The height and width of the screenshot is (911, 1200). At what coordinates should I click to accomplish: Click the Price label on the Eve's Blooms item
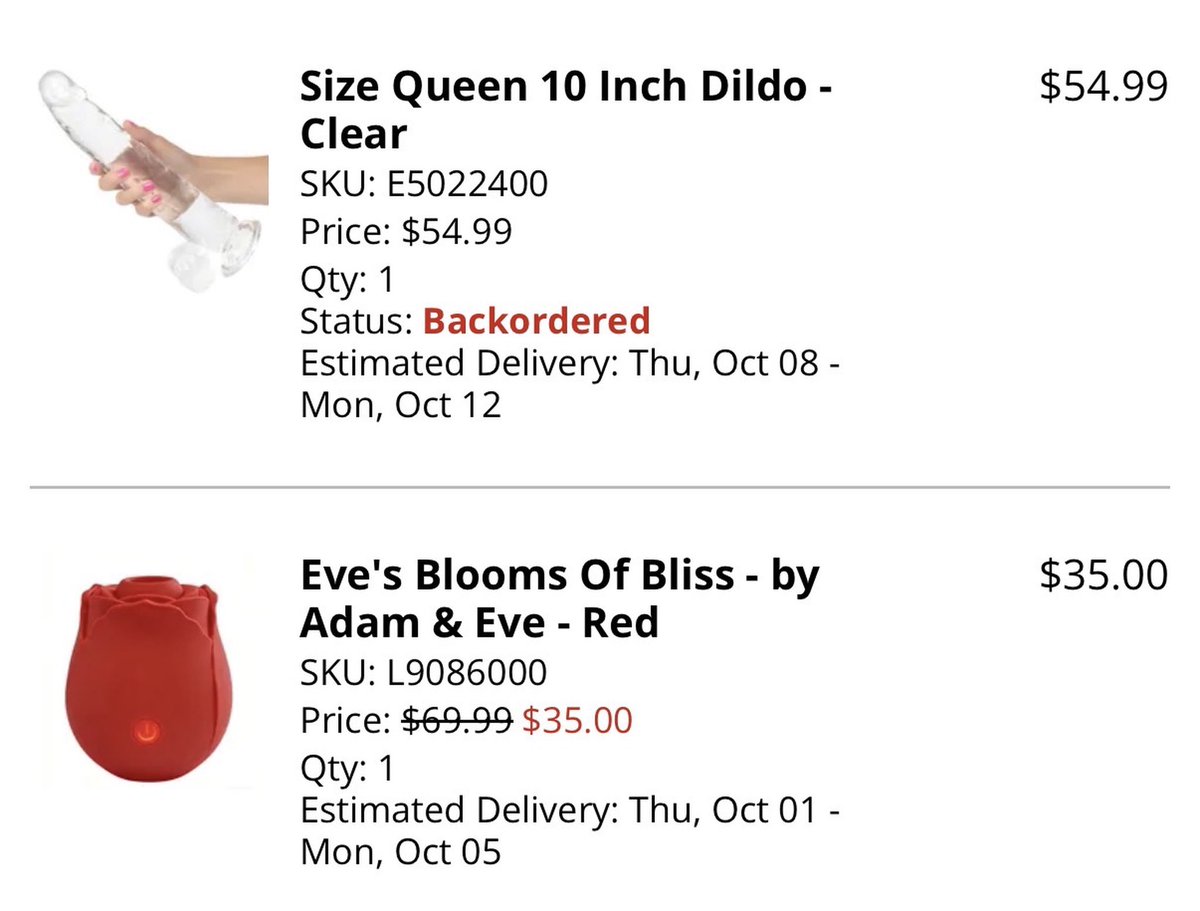[346, 720]
